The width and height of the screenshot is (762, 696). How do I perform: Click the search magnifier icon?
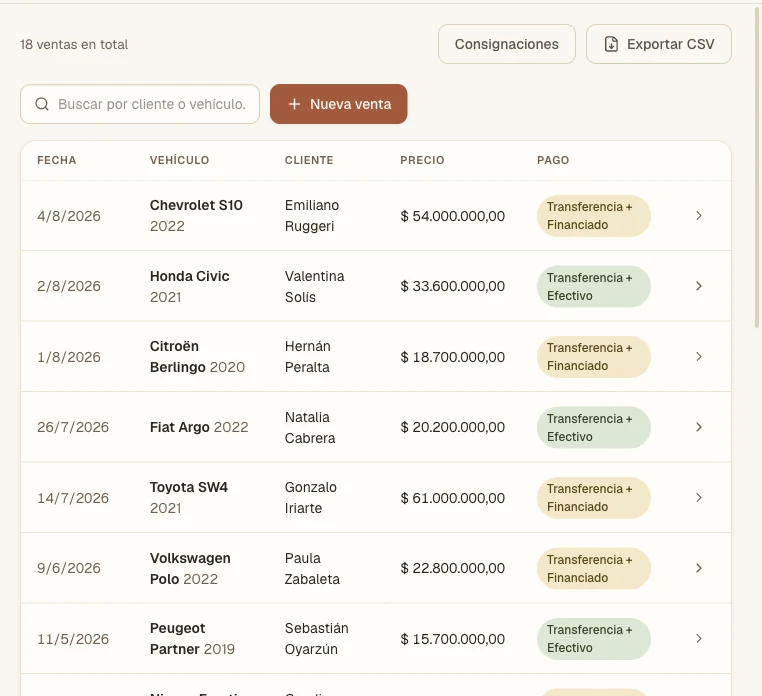42,104
